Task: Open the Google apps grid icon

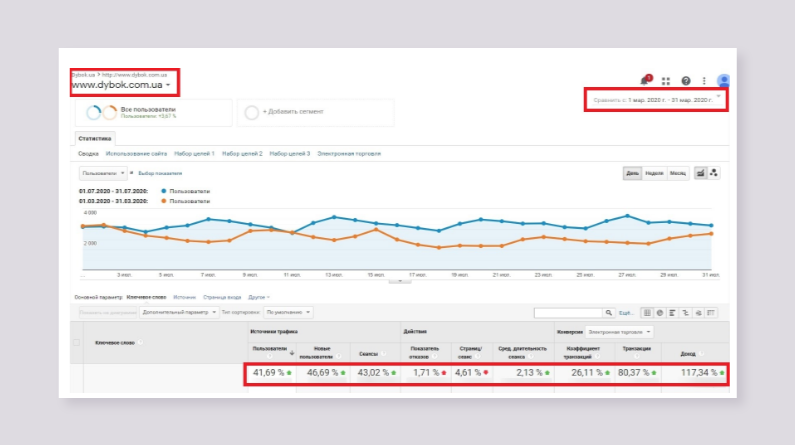Action: pyautogui.click(x=666, y=81)
